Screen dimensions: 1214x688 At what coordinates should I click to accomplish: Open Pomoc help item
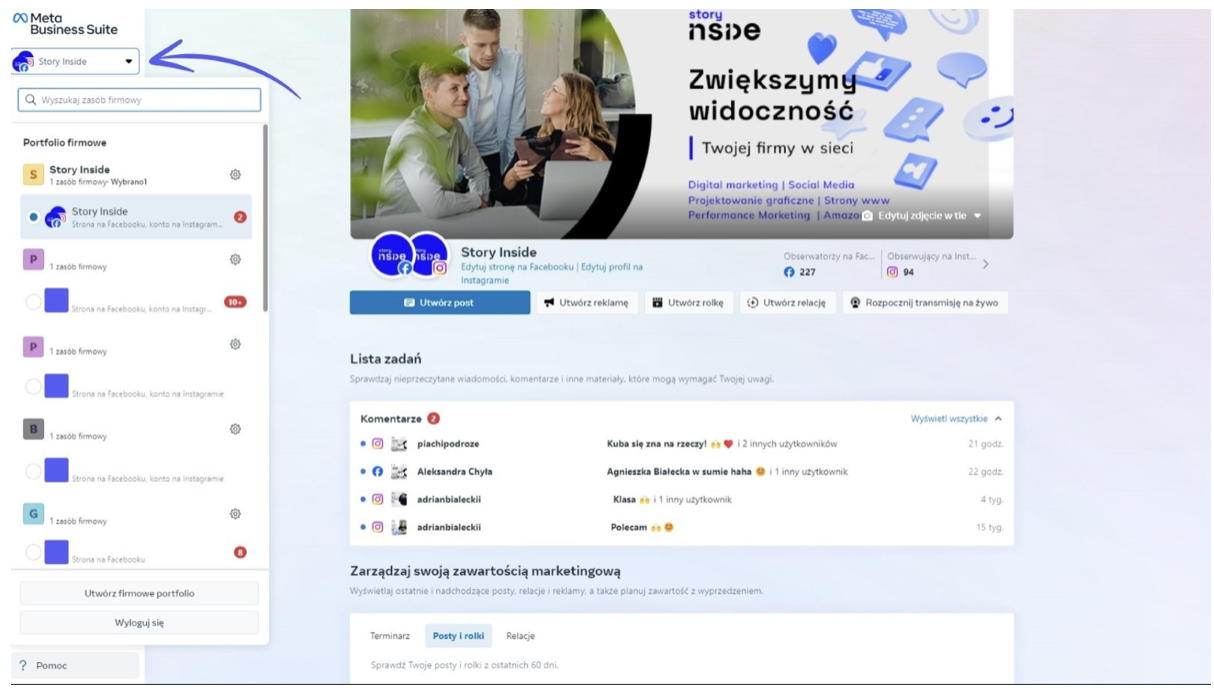pos(75,665)
